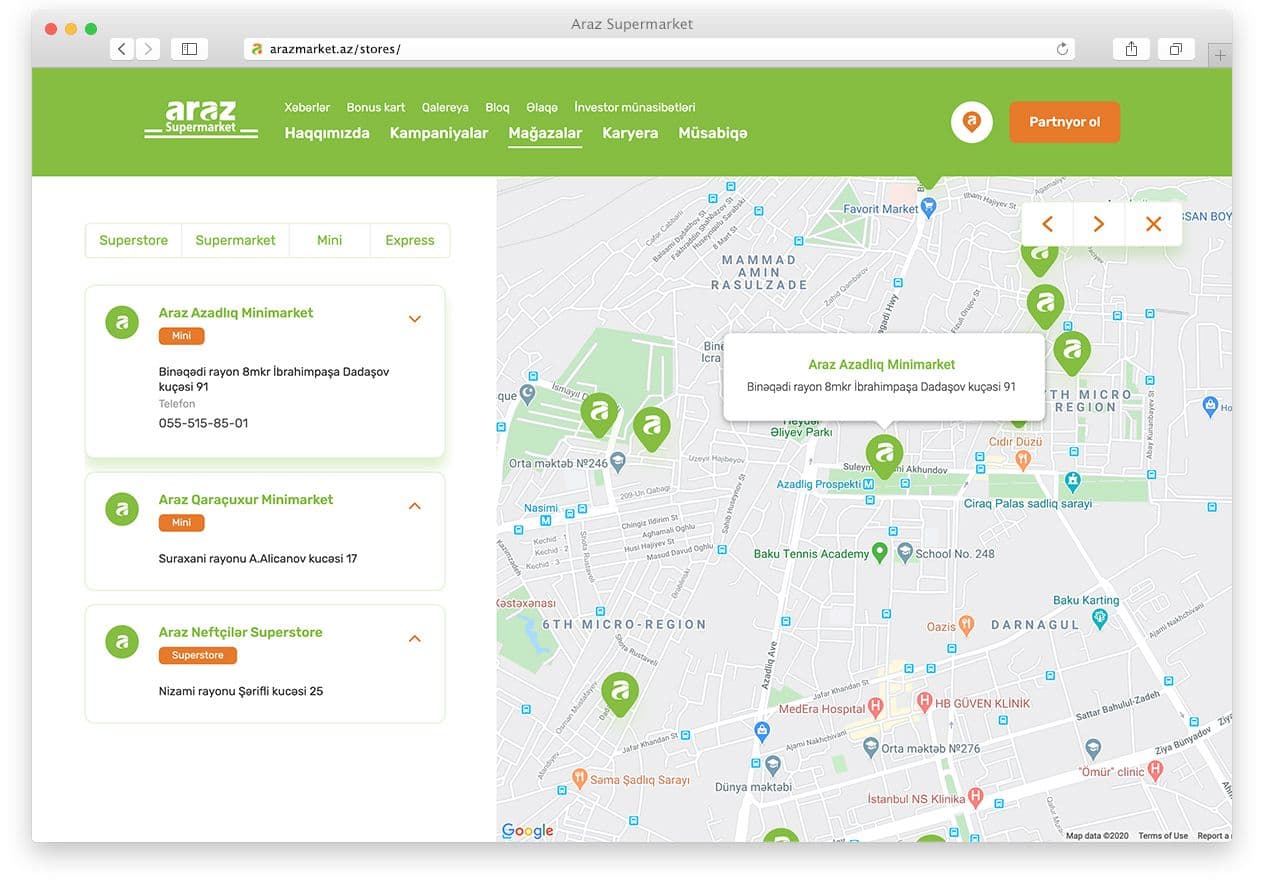Open the Əlaqə link
Viewport: 1264px width, 891px height.
(x=542, y=107)
